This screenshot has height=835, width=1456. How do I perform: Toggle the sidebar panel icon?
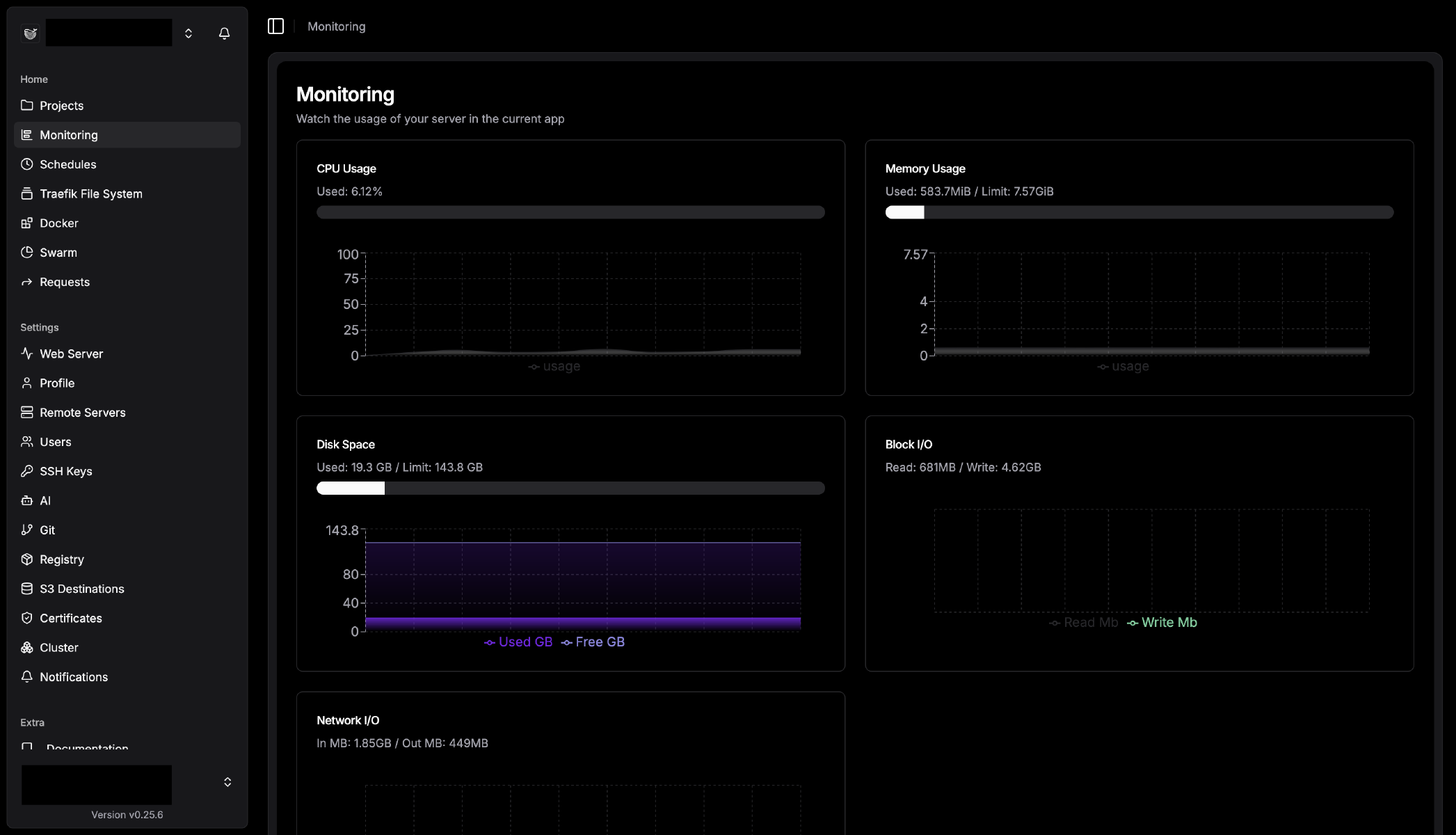275,26
